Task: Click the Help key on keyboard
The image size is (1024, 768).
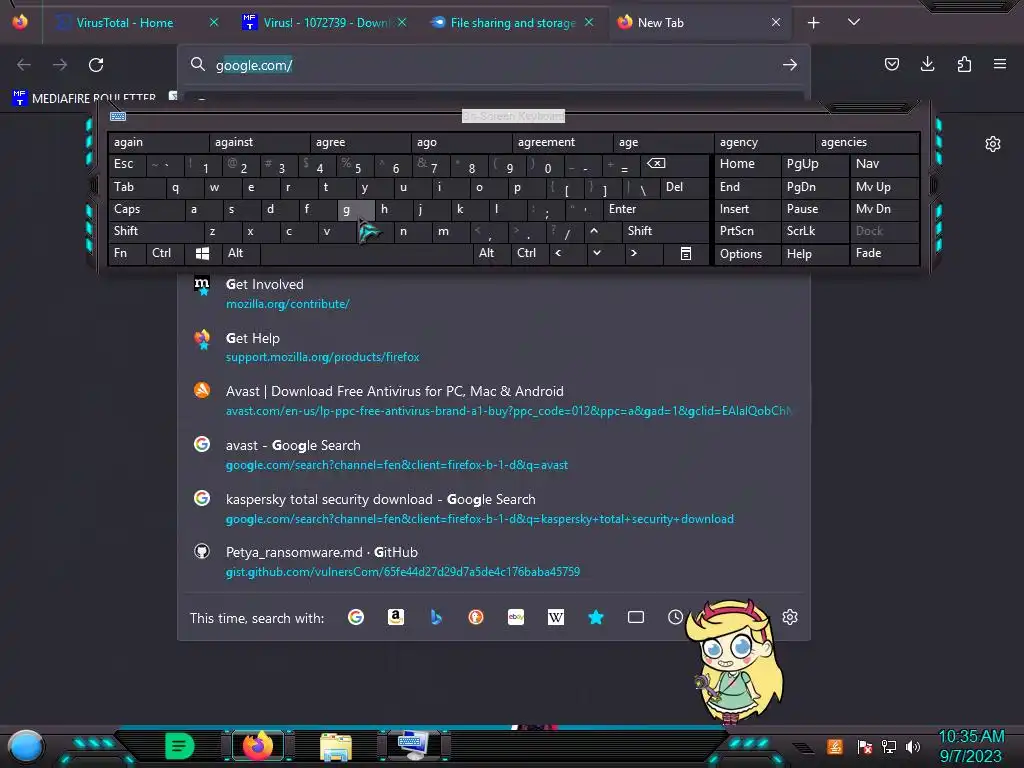Action: (x=814, y=253)
